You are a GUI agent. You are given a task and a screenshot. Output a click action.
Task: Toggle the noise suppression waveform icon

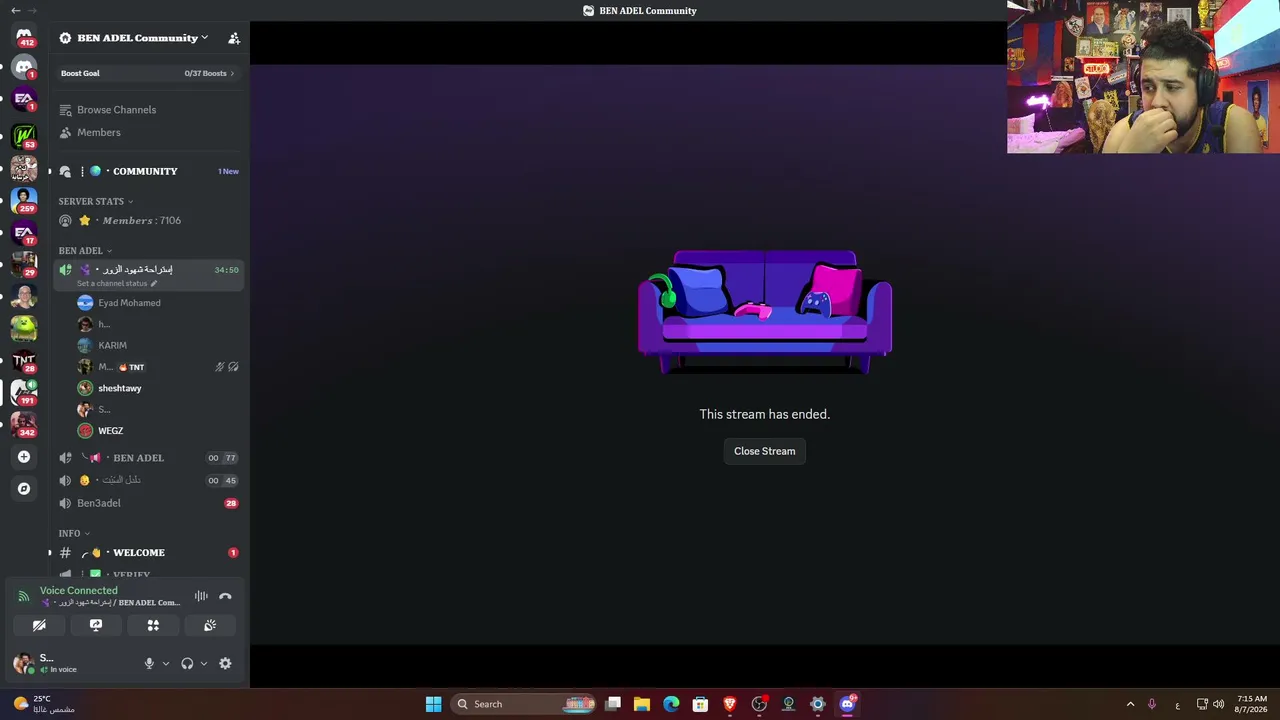[x=201, y=596]
